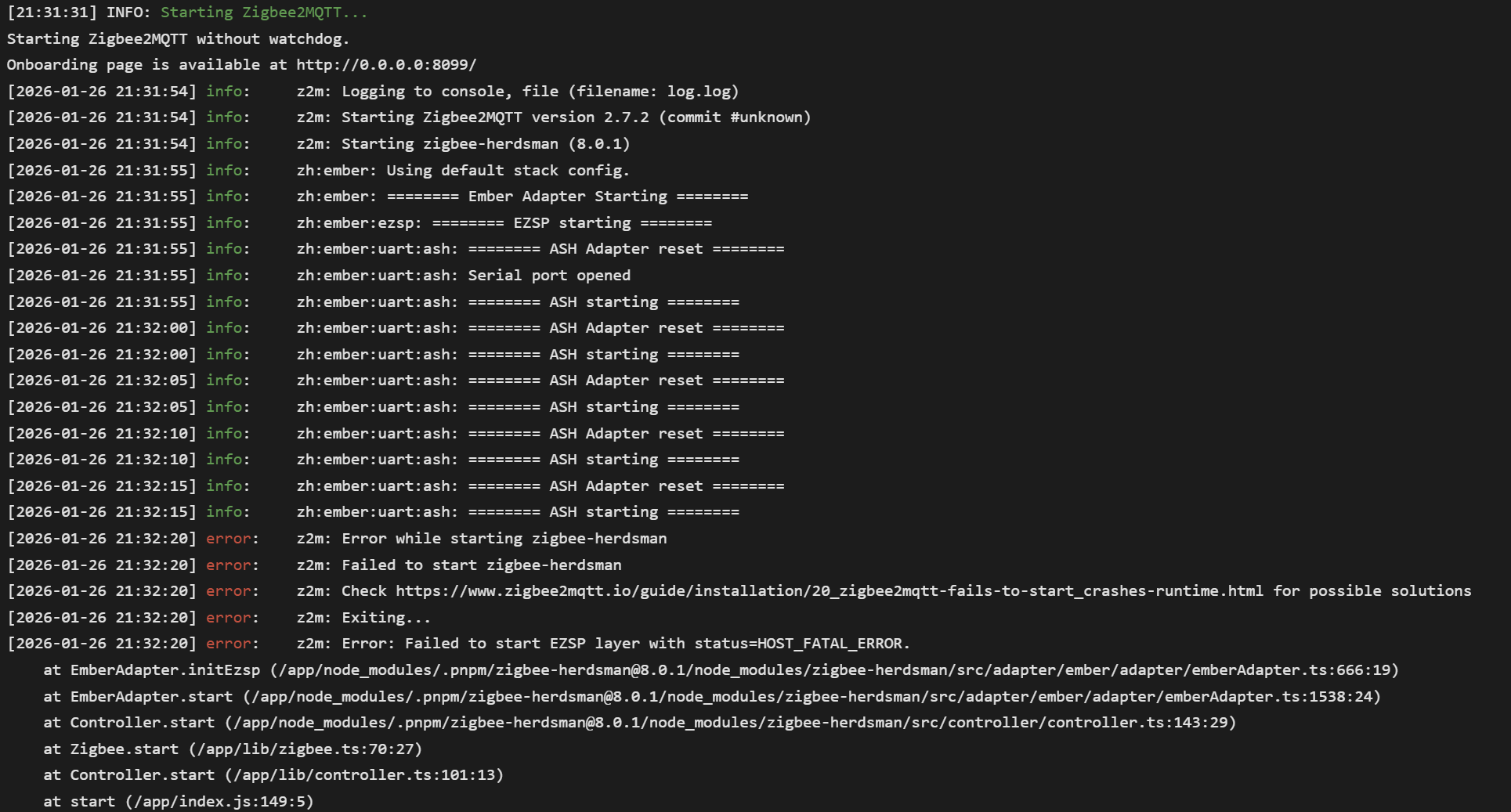
Task: Open the /app/index.js:149:5 file path
Action: (x=219, y=802)
